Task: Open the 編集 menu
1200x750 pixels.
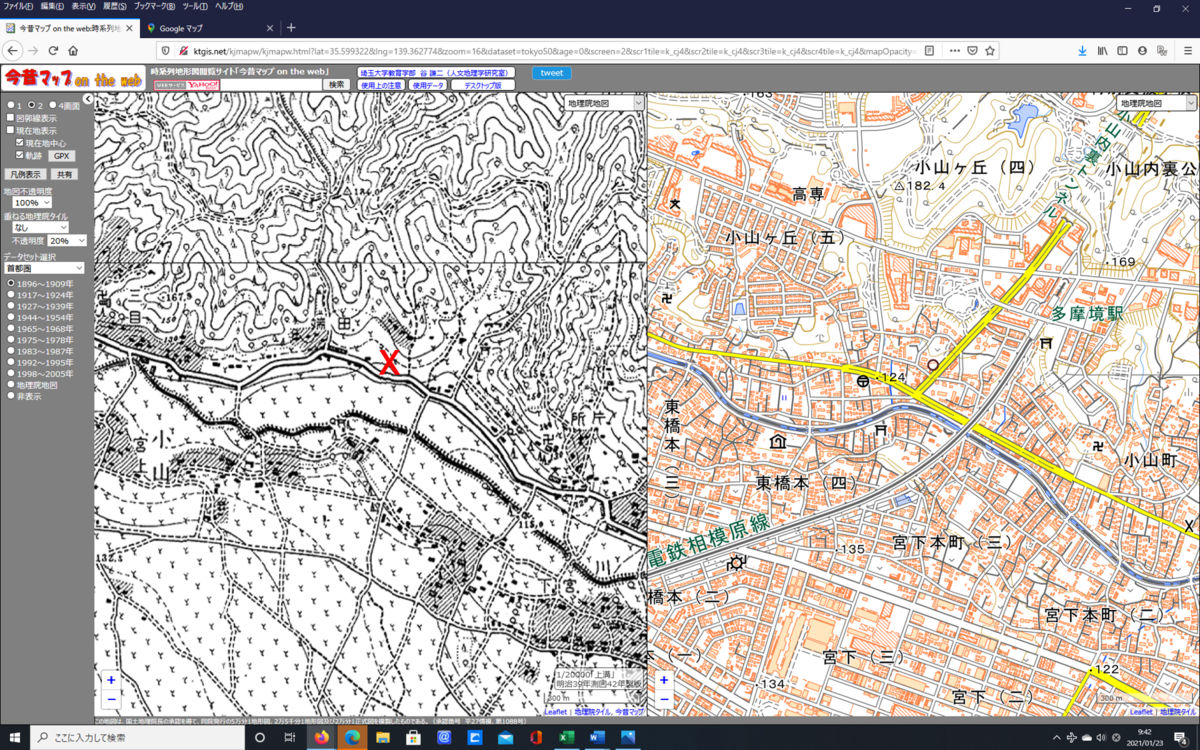Action: [53, 6]
